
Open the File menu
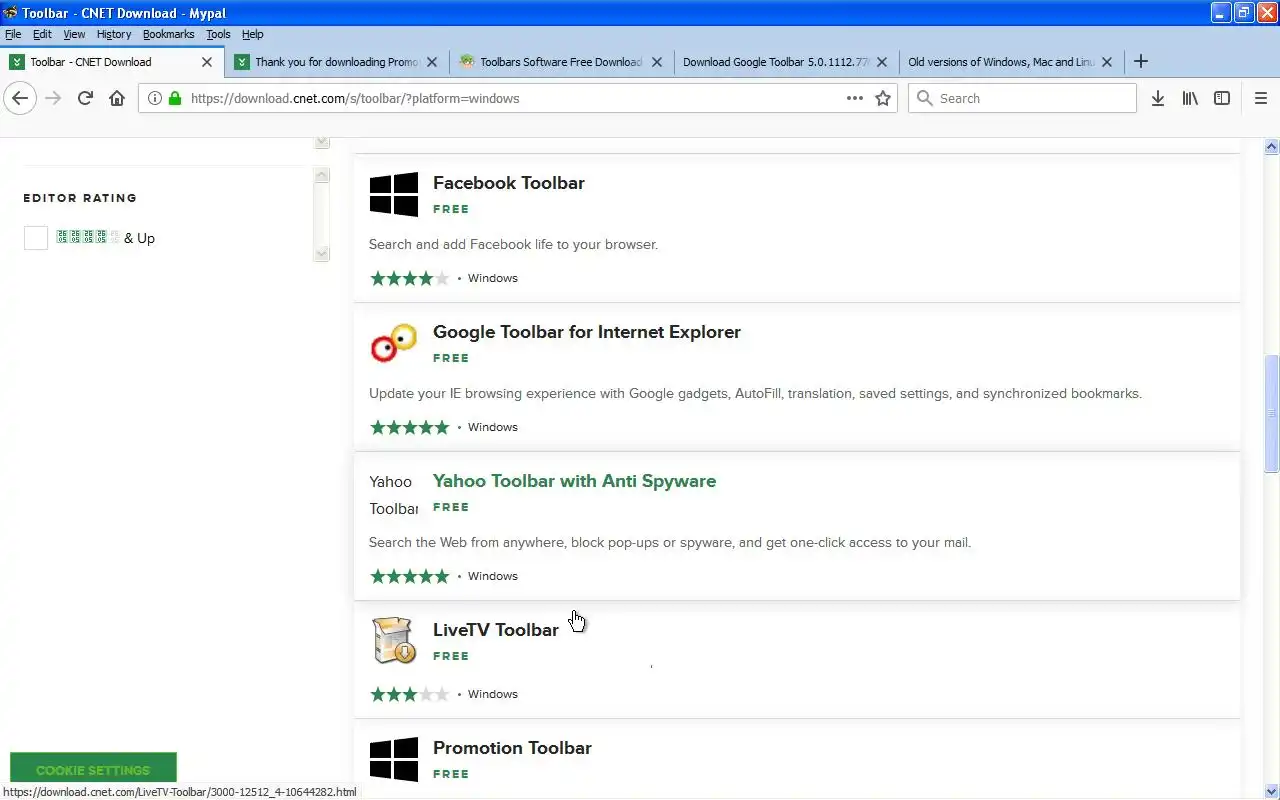pyautogui.click(x=13, y=34)
